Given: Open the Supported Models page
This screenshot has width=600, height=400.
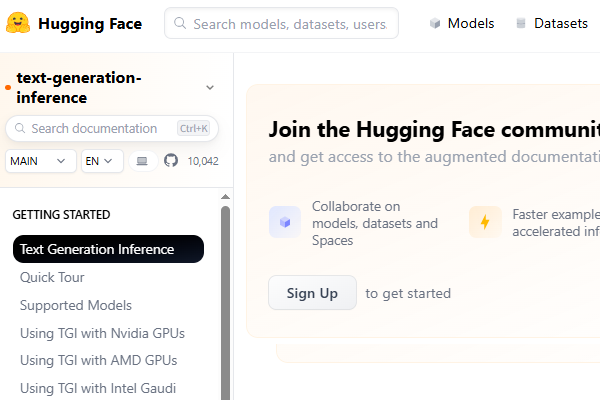Looking at the screenshot, I should click(x=76, y=305).
